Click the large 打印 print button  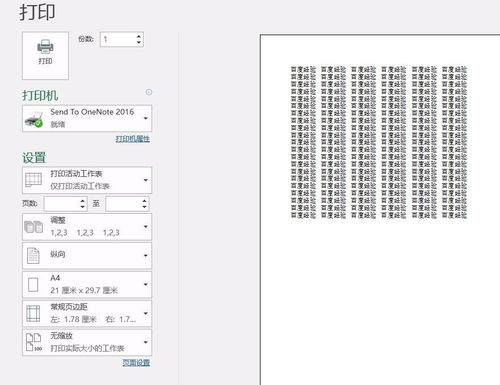coord(45,56)
